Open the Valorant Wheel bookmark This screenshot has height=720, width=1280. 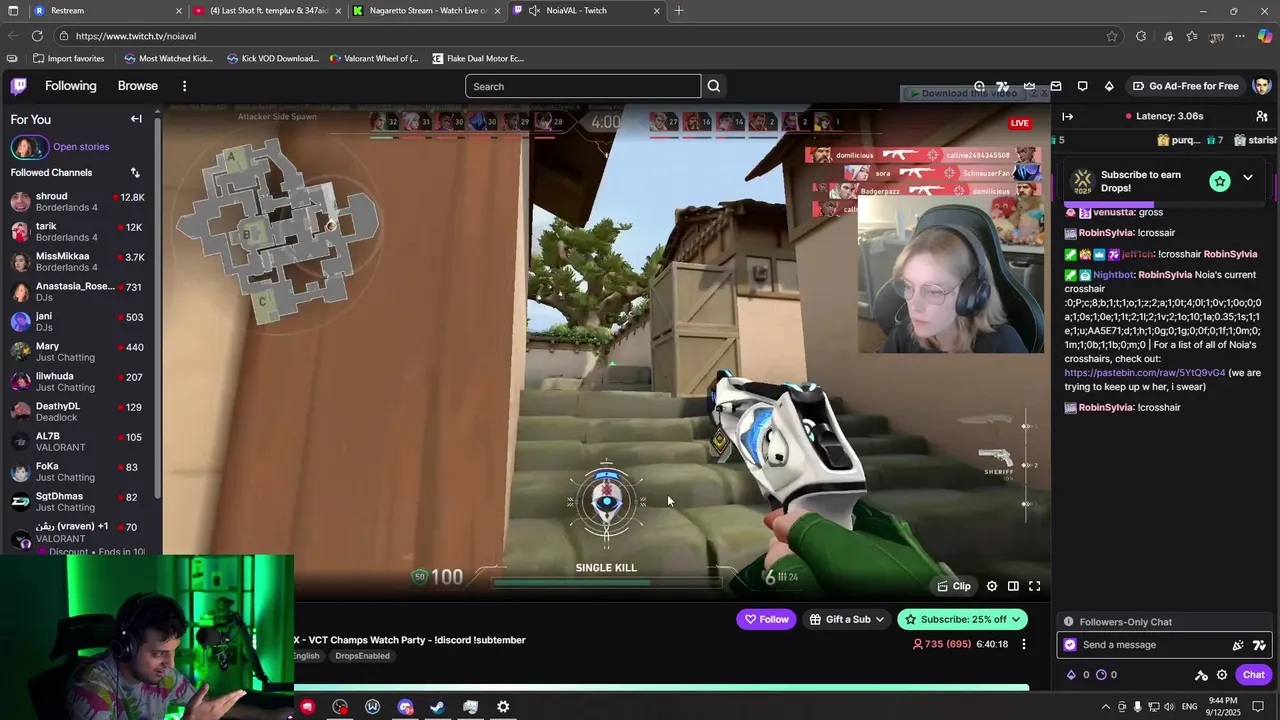pyautogui.click(x=373, y=59)
